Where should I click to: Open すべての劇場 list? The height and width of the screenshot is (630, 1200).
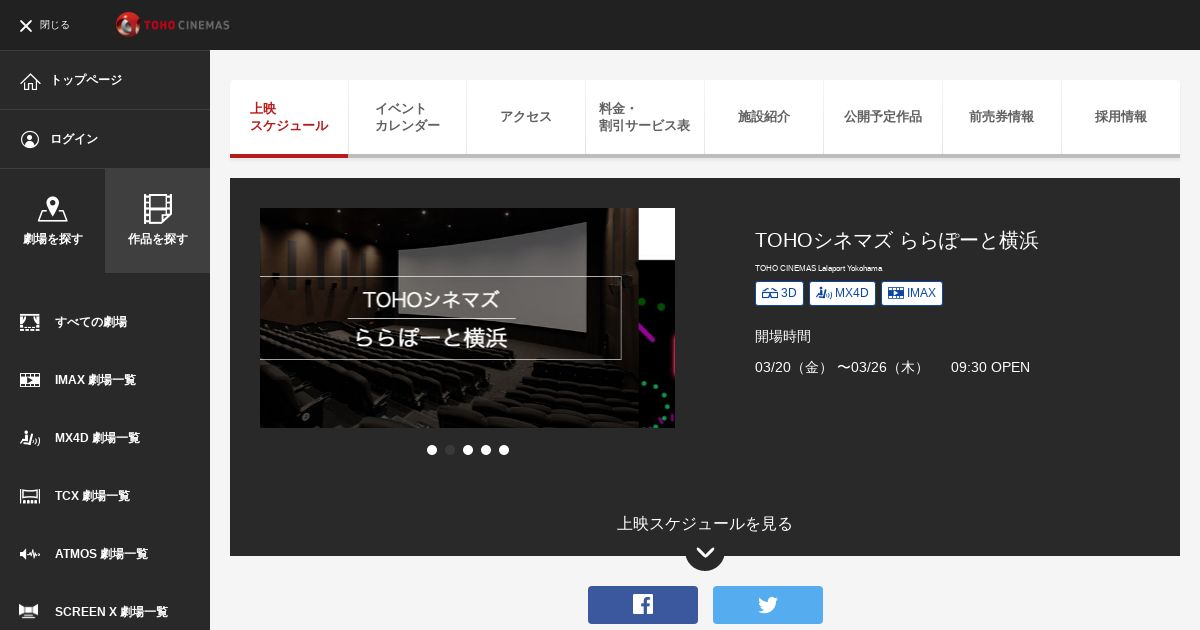coord(91,322)
